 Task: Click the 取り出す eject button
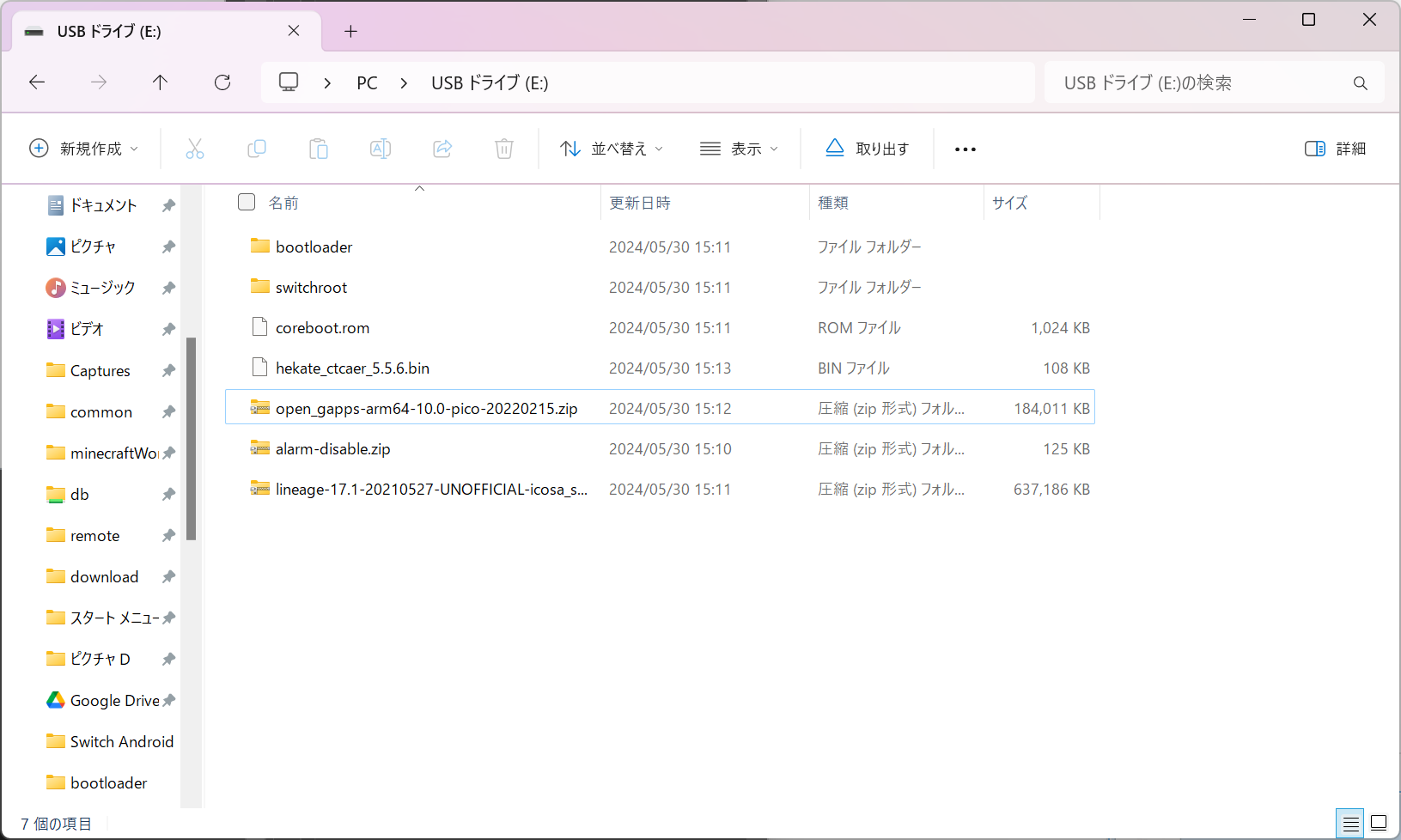pos(868,149)
